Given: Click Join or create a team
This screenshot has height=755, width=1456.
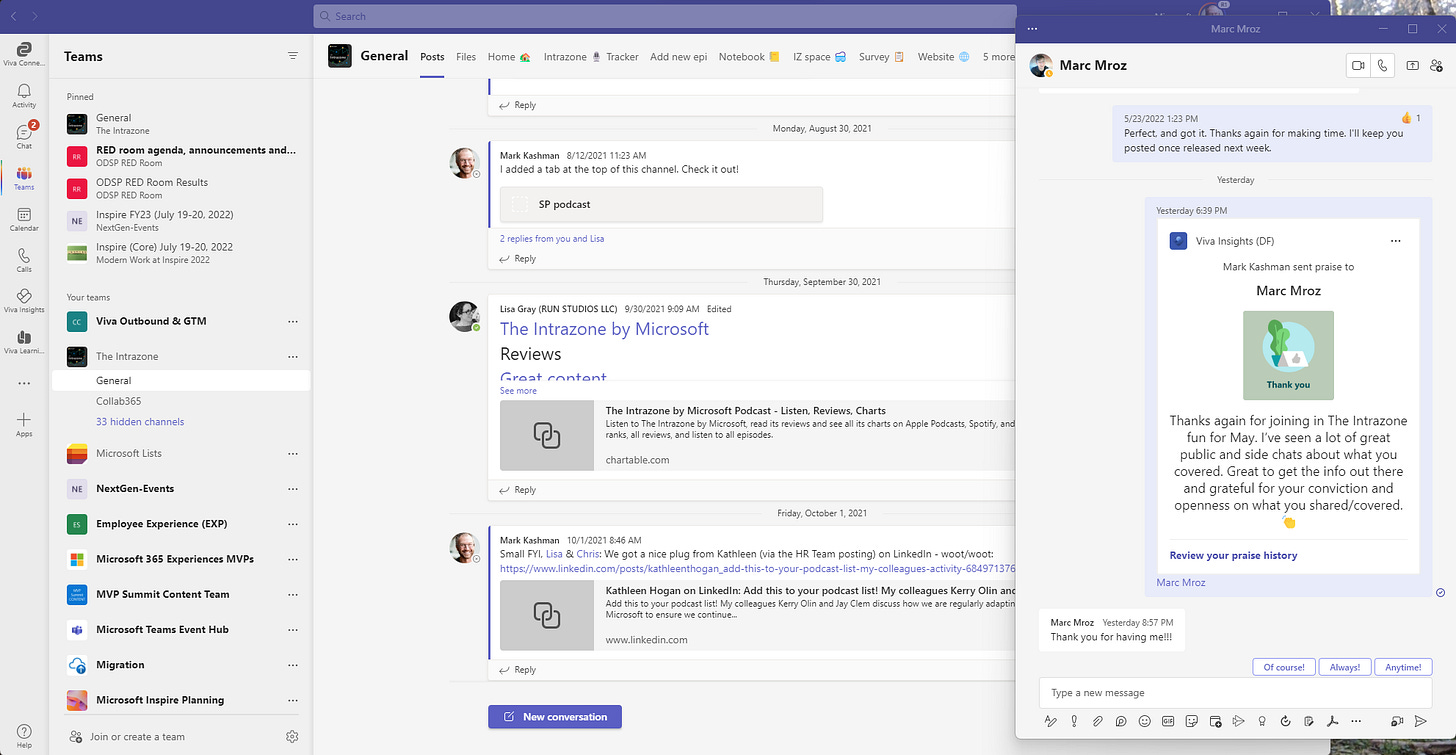Looking at the screenshot, I should tap(137, 736).
